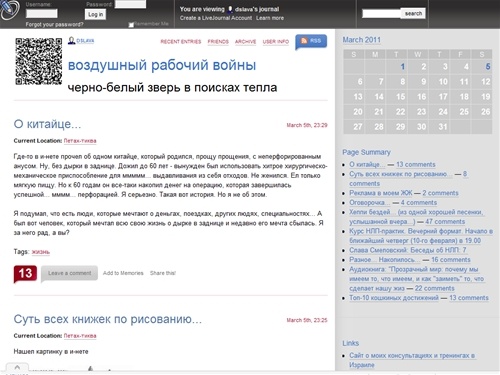Click calendar day 15
The width and height of the screenshot is (500, 375).
pos(400,97)
